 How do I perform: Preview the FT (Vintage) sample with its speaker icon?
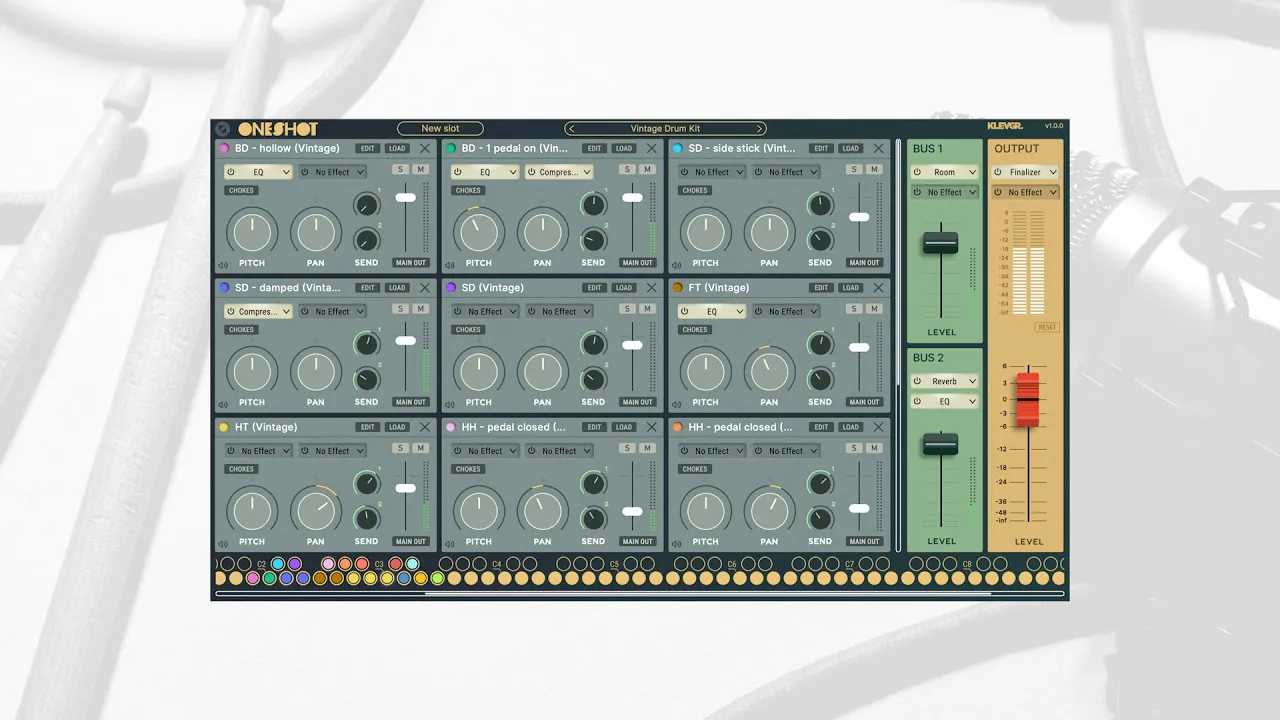pyautogui.click(x=676, y=404)
